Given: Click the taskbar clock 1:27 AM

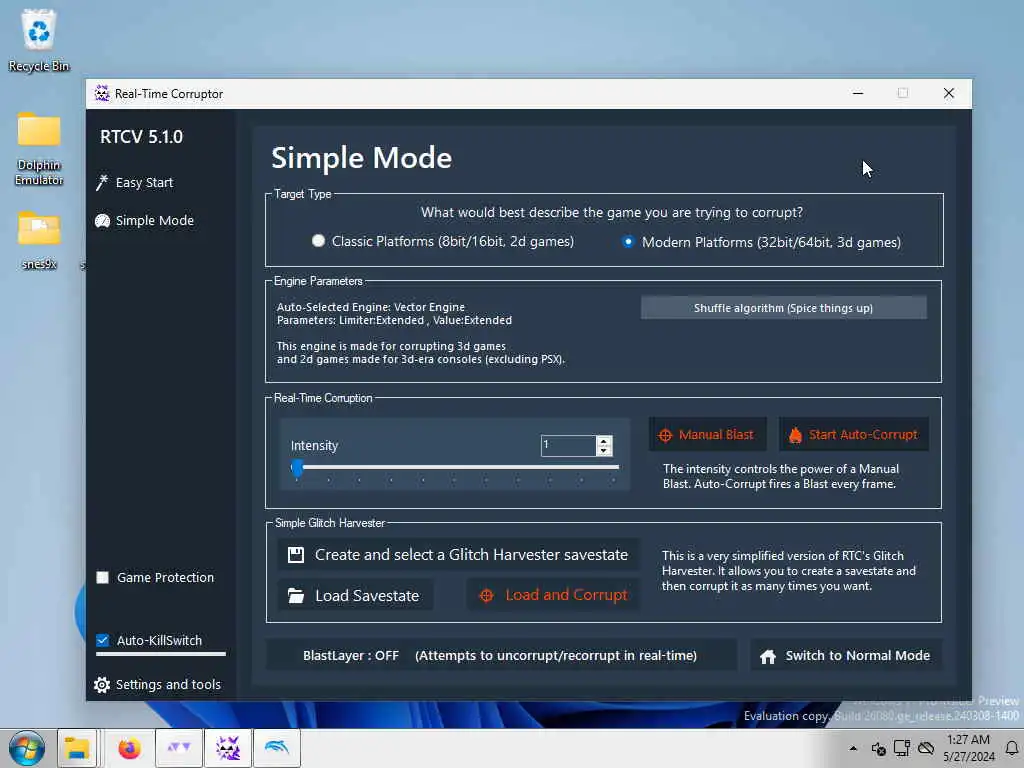Looking at the screenshot, I should click(968, 748).
